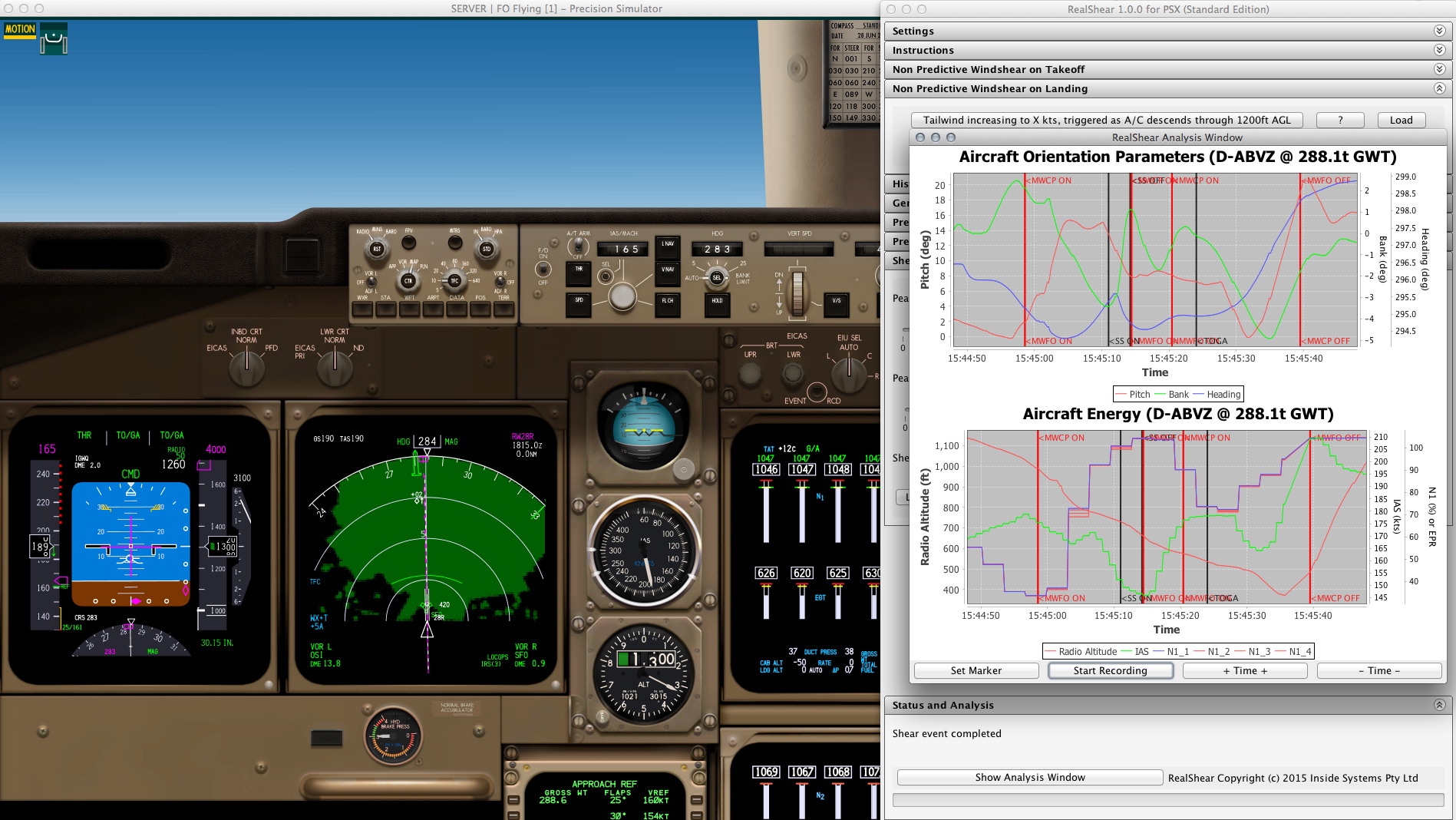Screen dimensions: 1456x820
Task: Click the progress bar below Show Analysis Window
Action: [1168, 800]
